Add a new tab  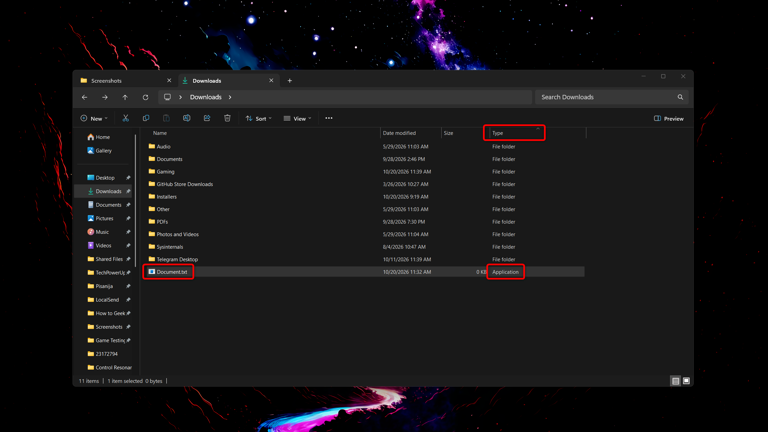pos(289,80)
